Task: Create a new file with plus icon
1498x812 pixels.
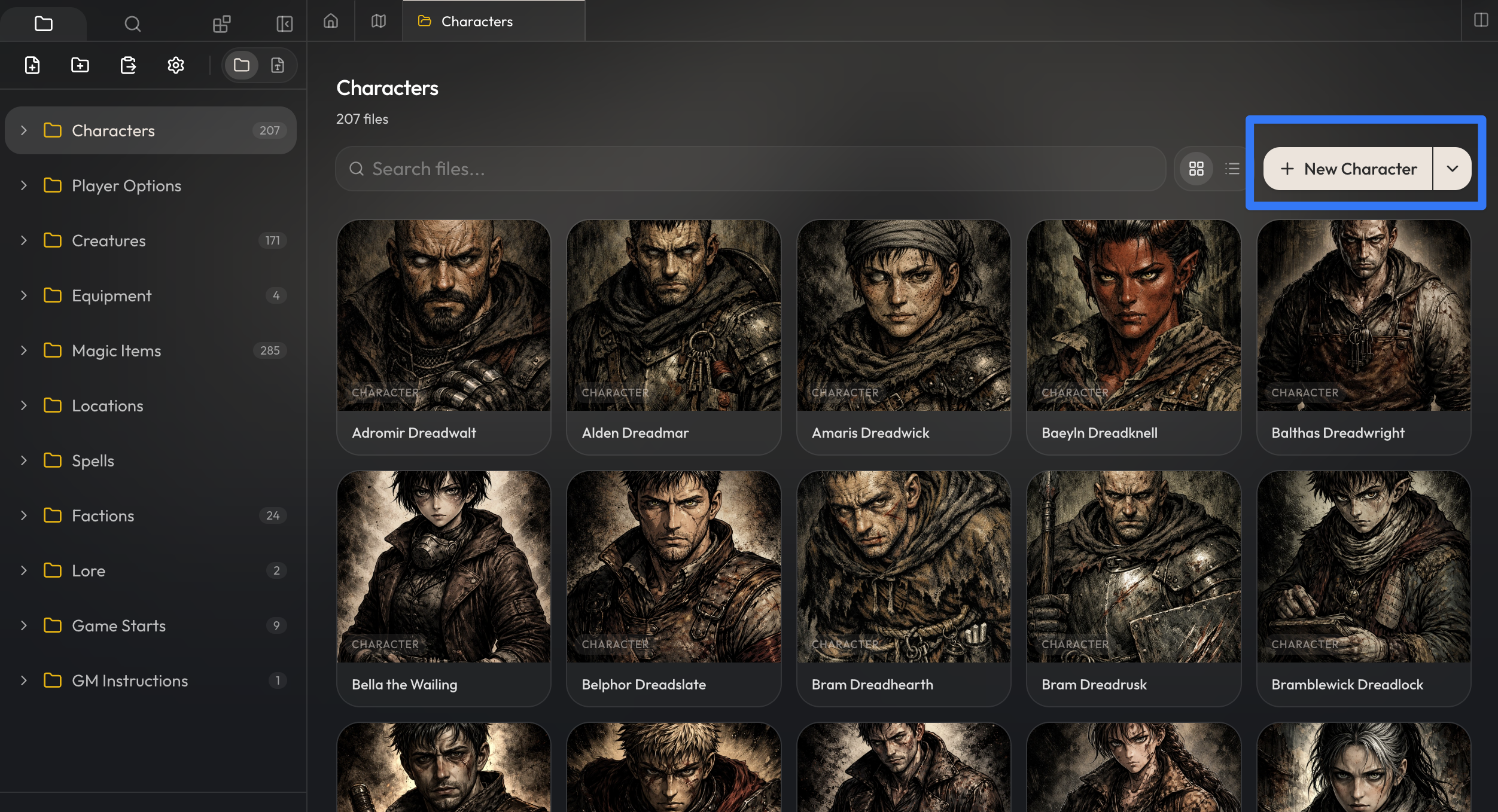Action: pyautogui.click(x=32, y=65)
